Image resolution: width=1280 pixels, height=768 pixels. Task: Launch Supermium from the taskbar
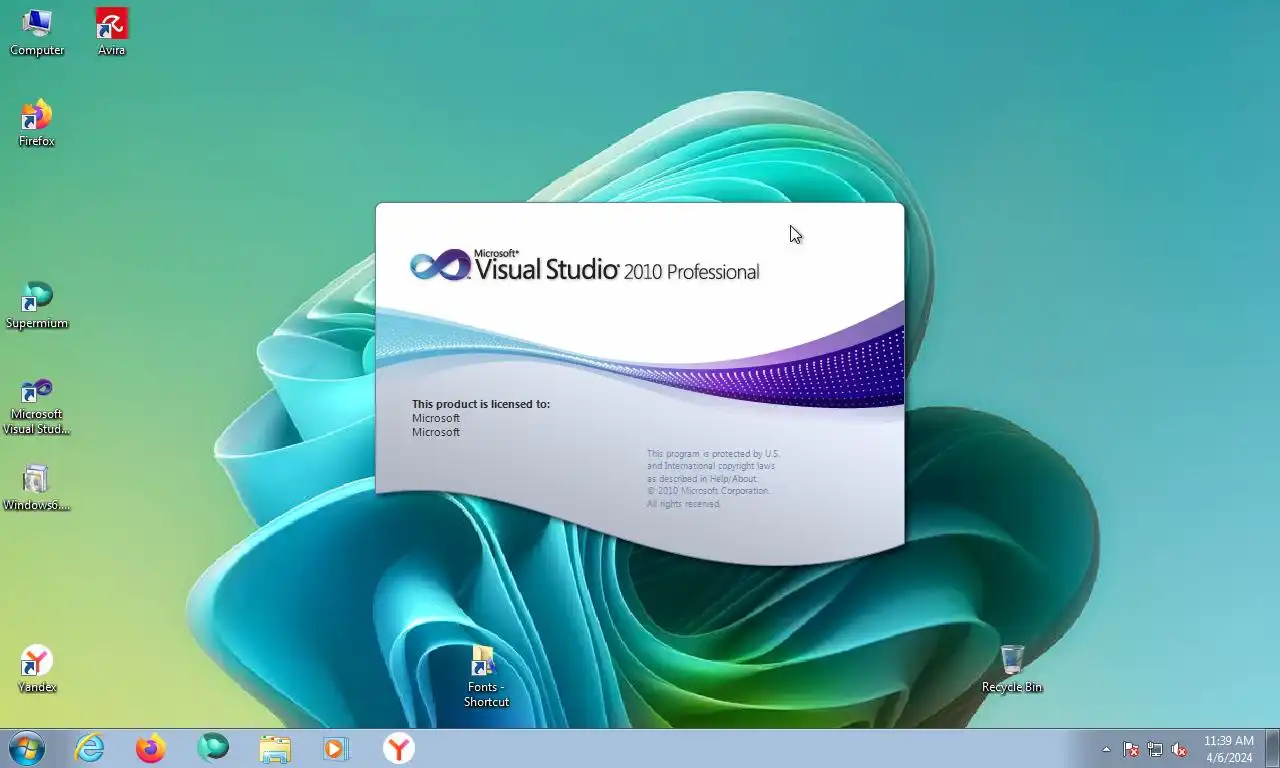click(213, 748)
